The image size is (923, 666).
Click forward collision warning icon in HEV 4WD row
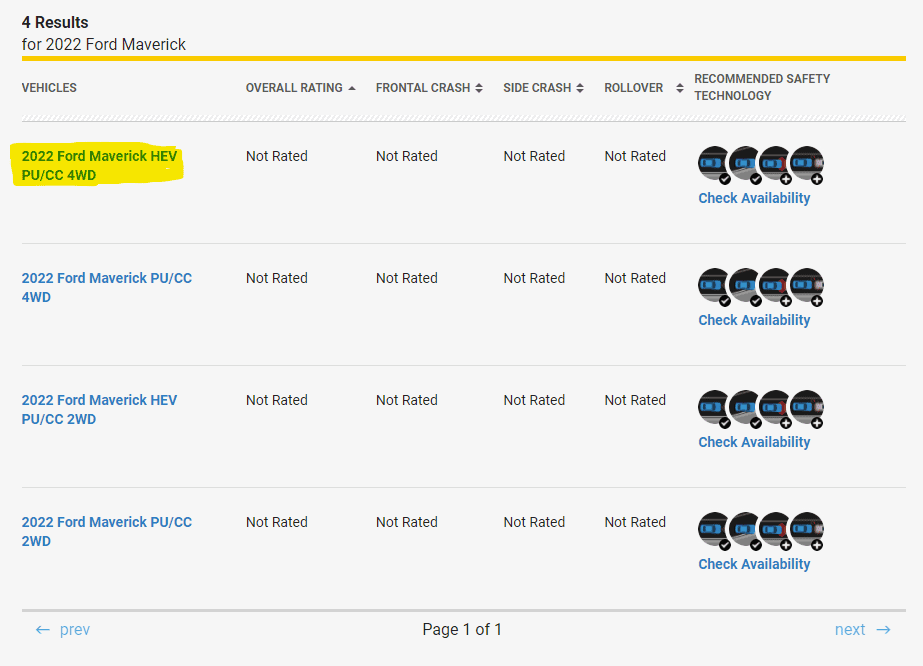(714, 164)
